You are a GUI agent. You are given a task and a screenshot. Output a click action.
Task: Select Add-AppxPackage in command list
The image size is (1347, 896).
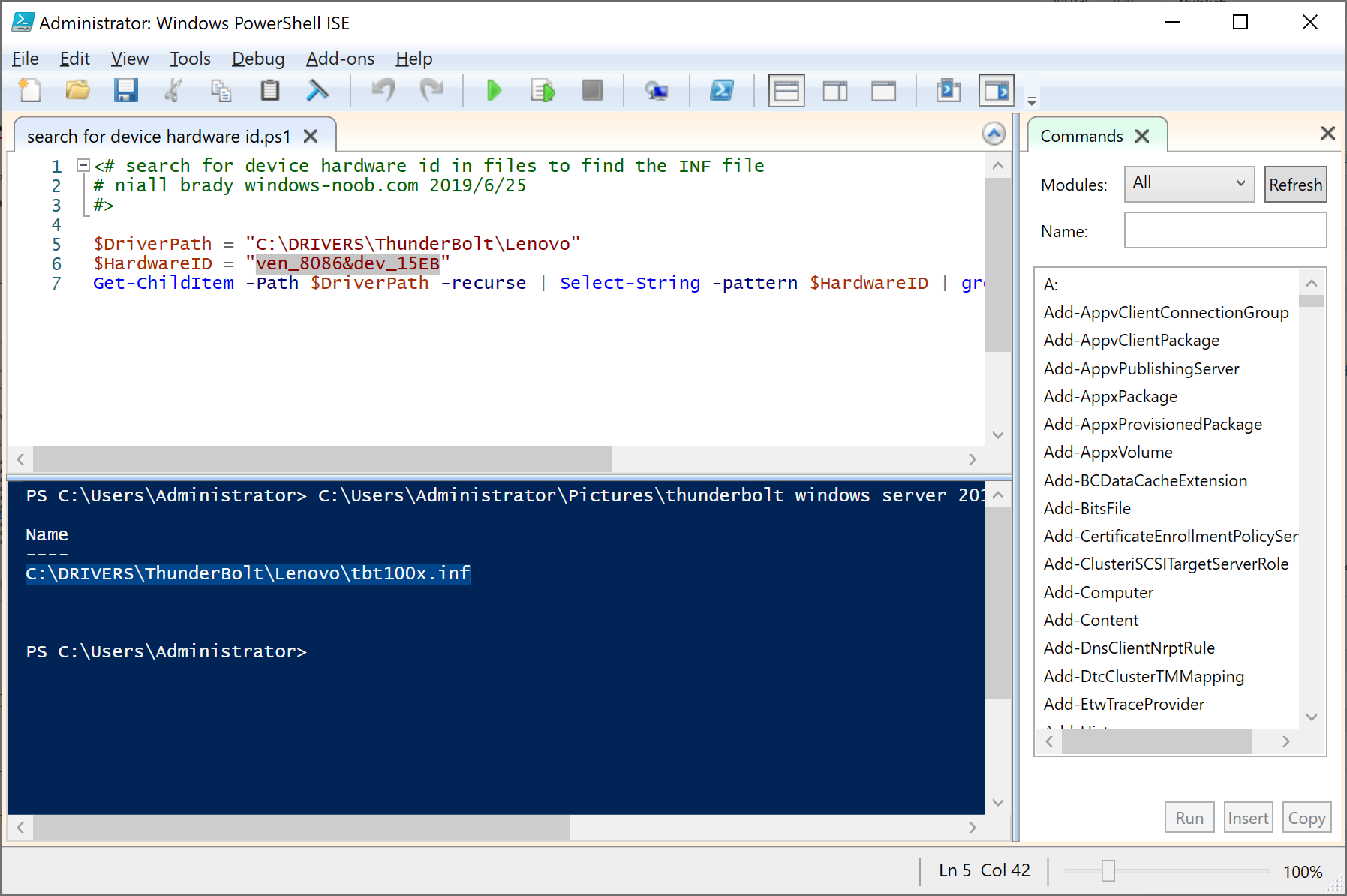click(x=1110, y=397)
